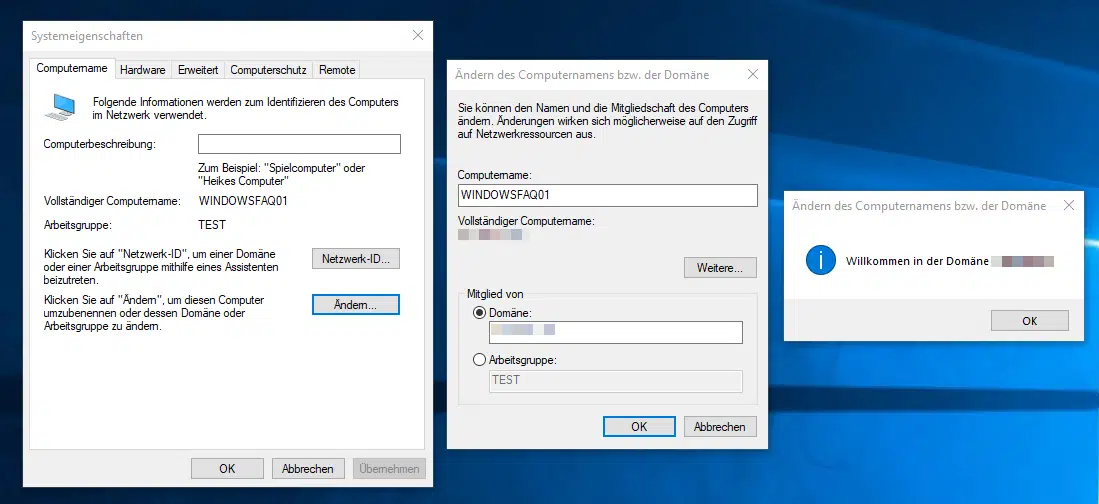Screen dimensions: 1099x504
Task: Click OK in the Computername change dialog
Action: click(639, 426)
